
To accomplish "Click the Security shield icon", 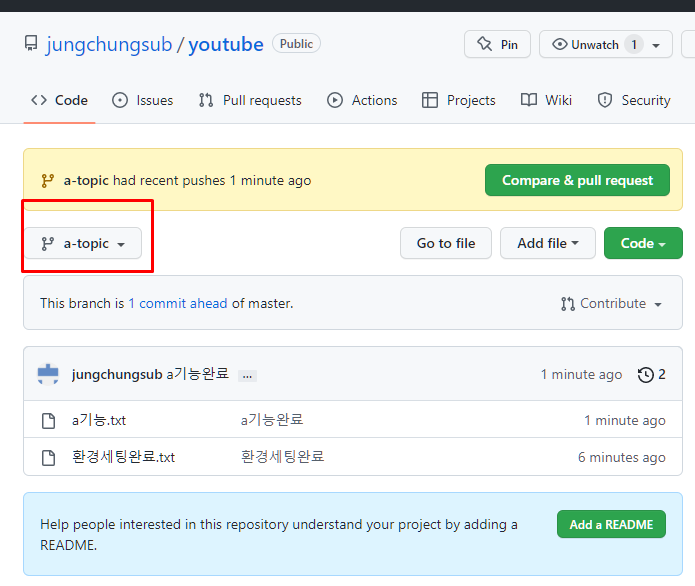I will click(x=605, y=100).
